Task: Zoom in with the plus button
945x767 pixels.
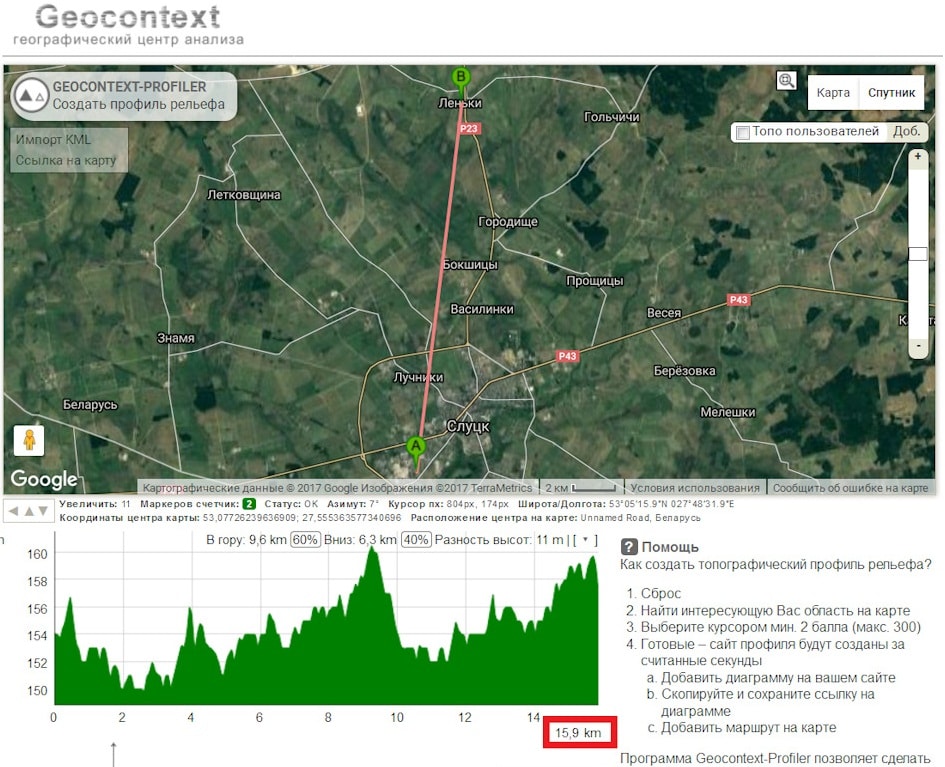Action: [x=918, y=157]
